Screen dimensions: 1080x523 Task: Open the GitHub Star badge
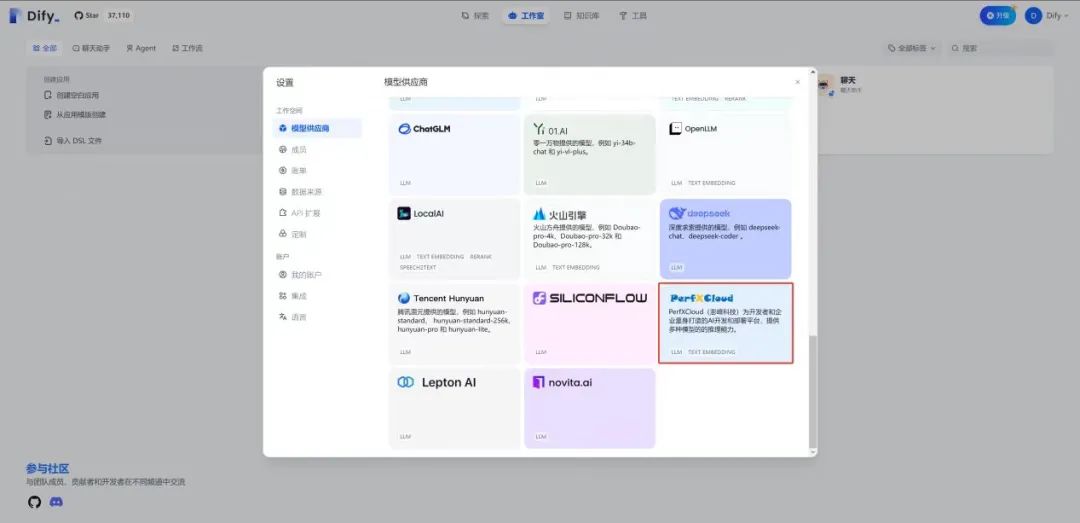103,15
